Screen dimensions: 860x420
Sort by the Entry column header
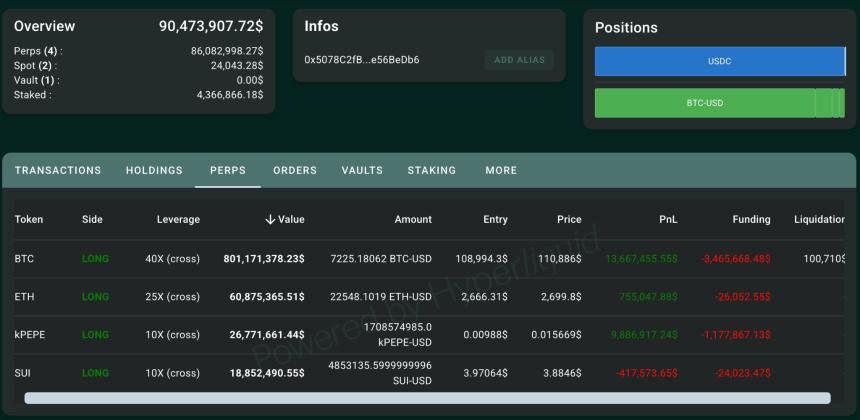click(495, 219)
